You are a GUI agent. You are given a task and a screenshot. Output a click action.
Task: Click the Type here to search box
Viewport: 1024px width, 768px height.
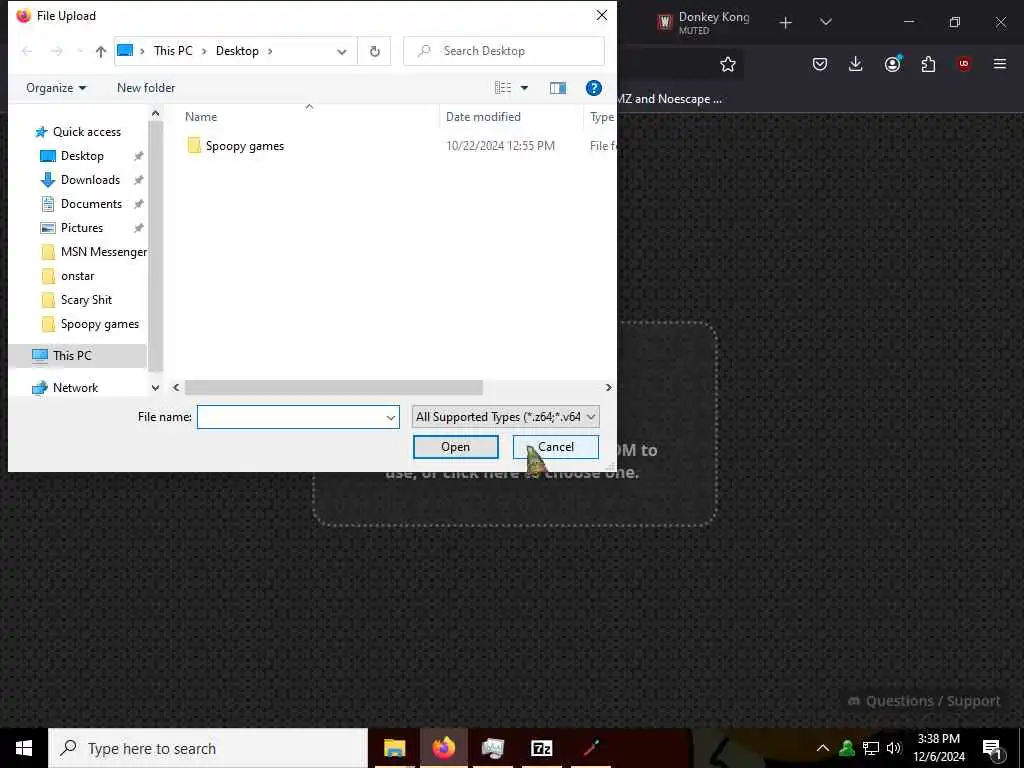coord(208,748)
